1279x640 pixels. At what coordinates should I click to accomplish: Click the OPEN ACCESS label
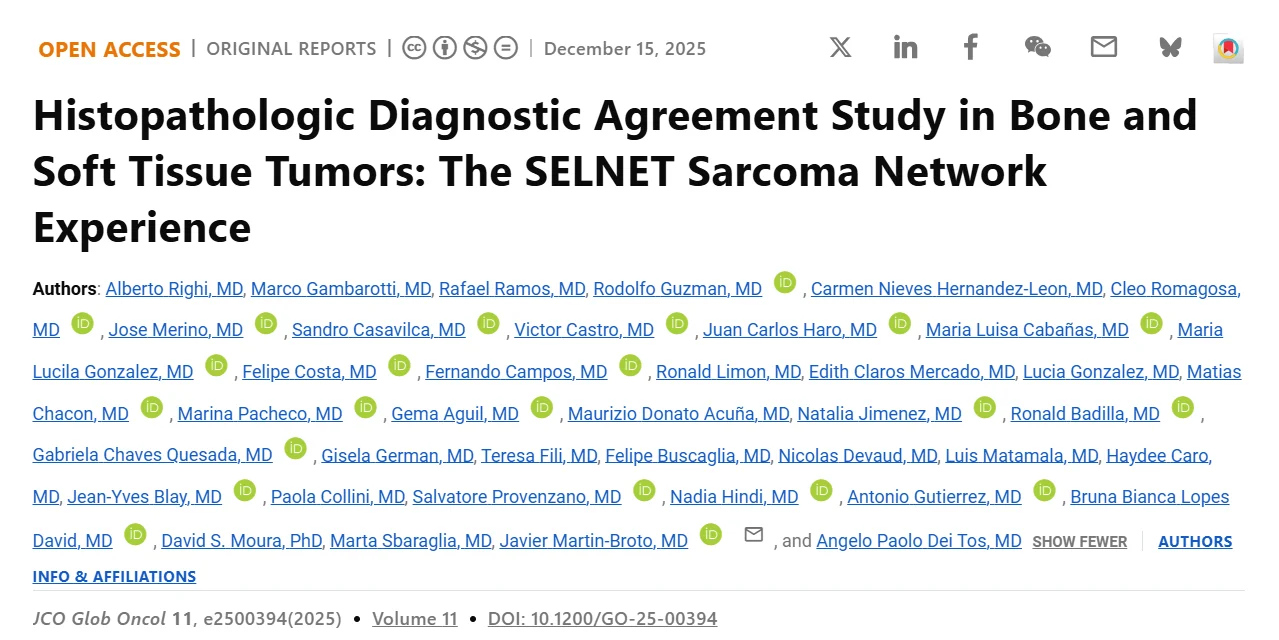click(x=108, y=48)
